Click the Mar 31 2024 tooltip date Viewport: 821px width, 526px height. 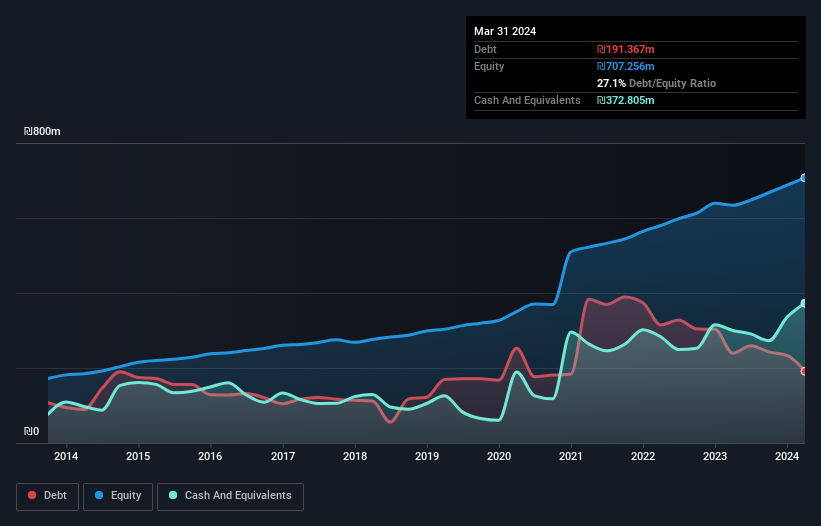(x=505, y=31)
